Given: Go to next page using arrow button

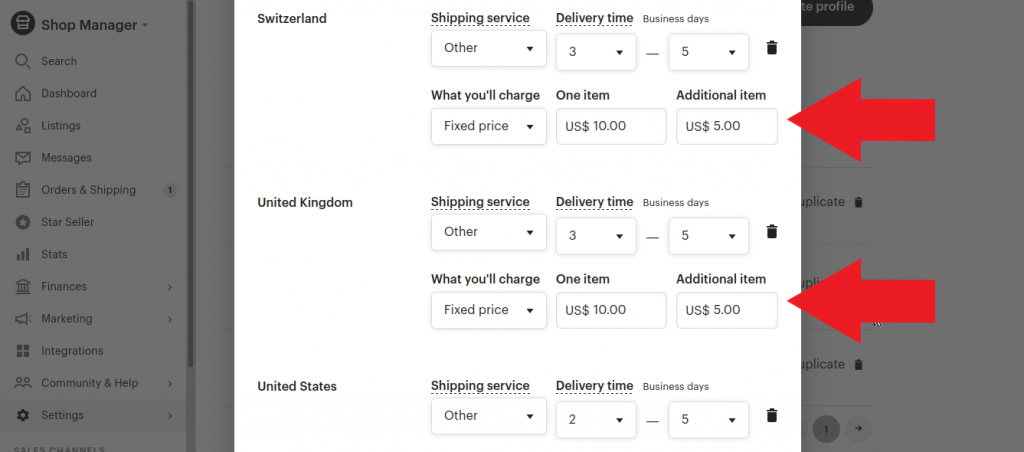Looking at the screenshot, I should point(858,429).
